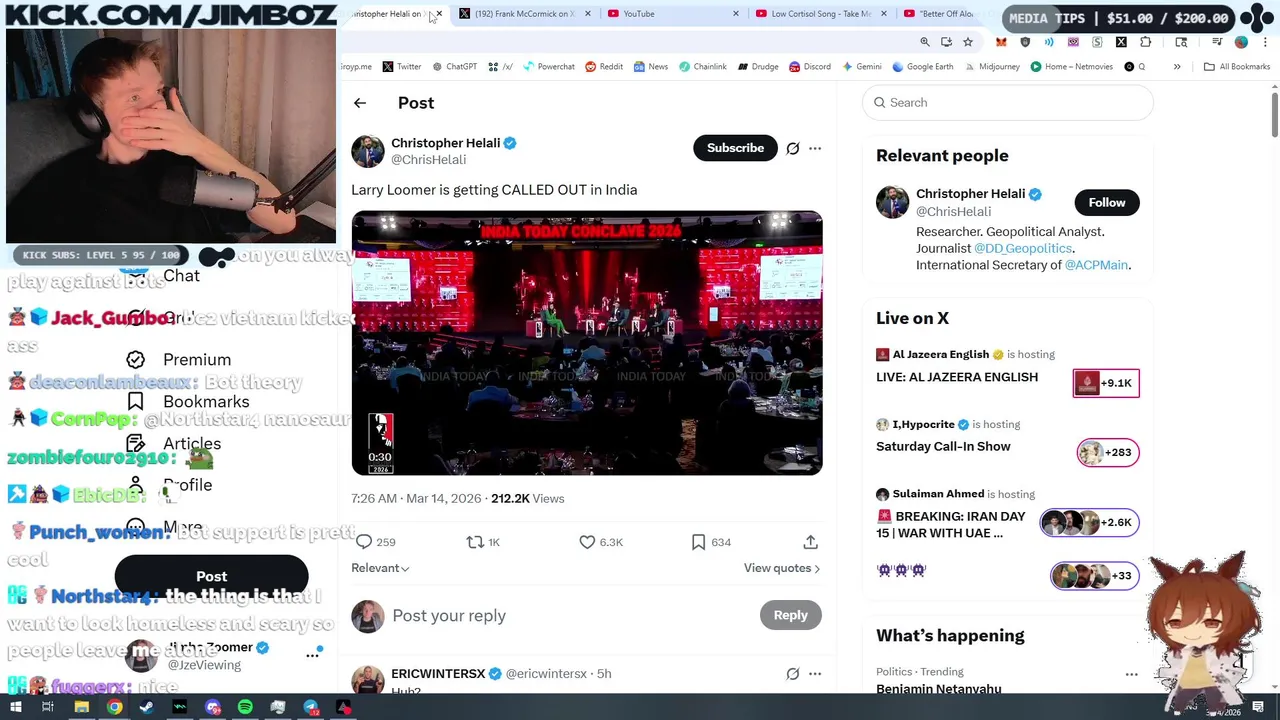This screenshot has height=720, width=1280.
Task: Open Spotify from the Windows taskbar
Action: pyautogui.click(x=245, y=707)
